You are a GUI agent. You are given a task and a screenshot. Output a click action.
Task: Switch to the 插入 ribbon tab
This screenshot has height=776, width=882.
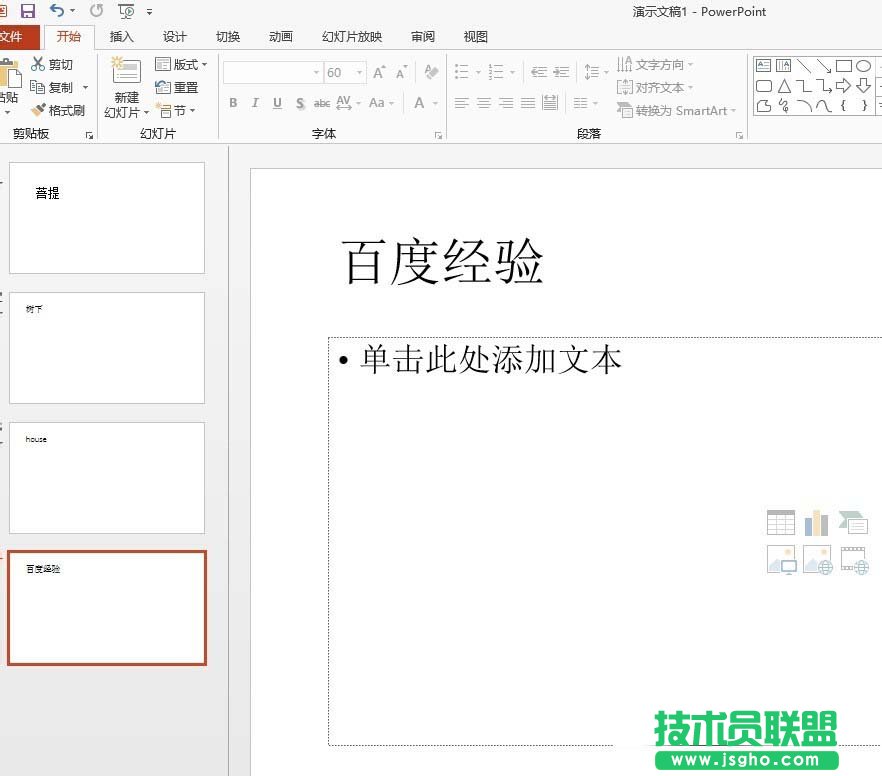coord(122,37)
